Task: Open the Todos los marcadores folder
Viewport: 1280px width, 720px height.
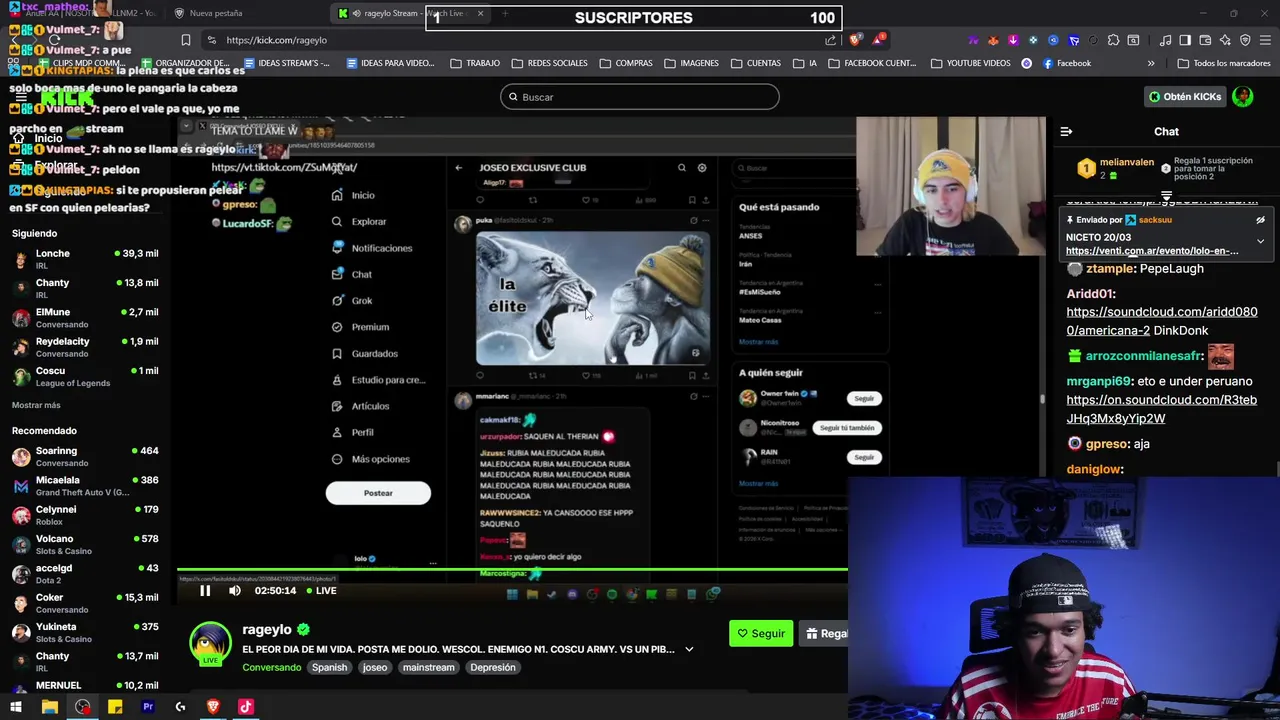Action: coord(1224,63)
